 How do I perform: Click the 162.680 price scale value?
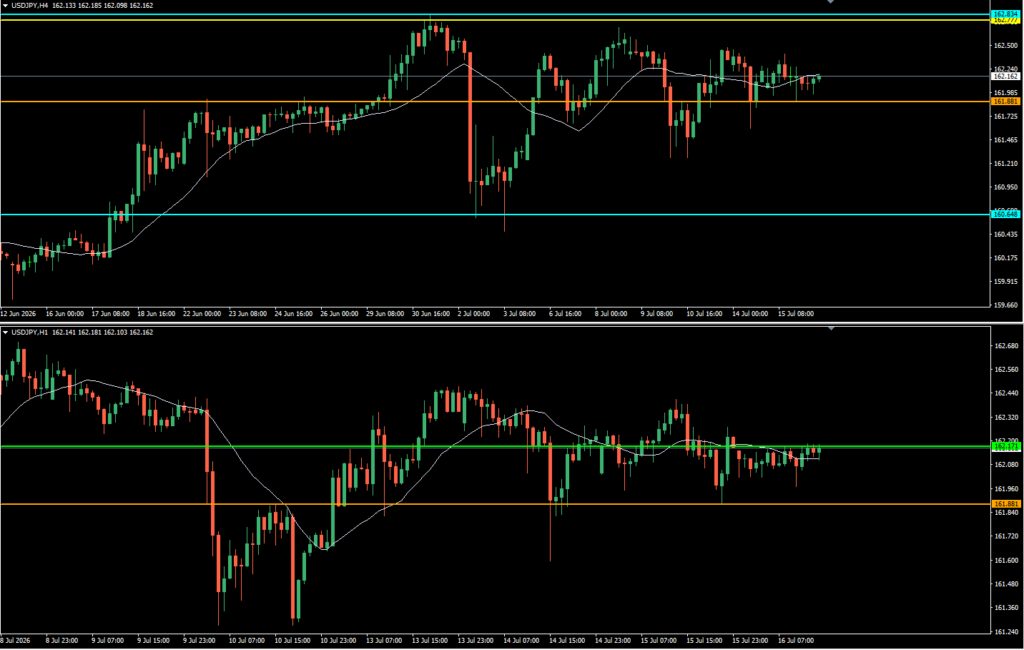pyautogui.click(x=1006, y=346)
